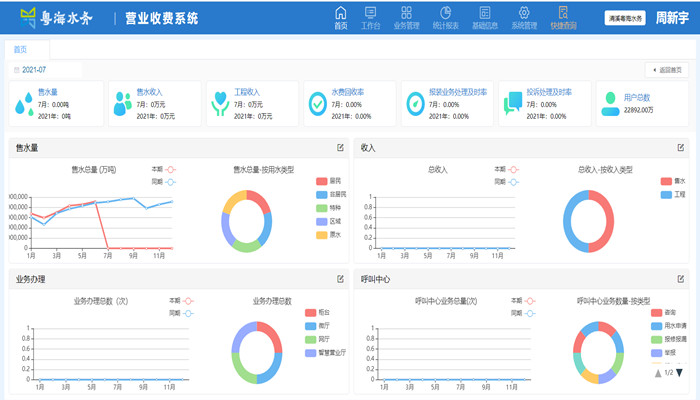Open the 2021-07 date picker

click(29, 70)
